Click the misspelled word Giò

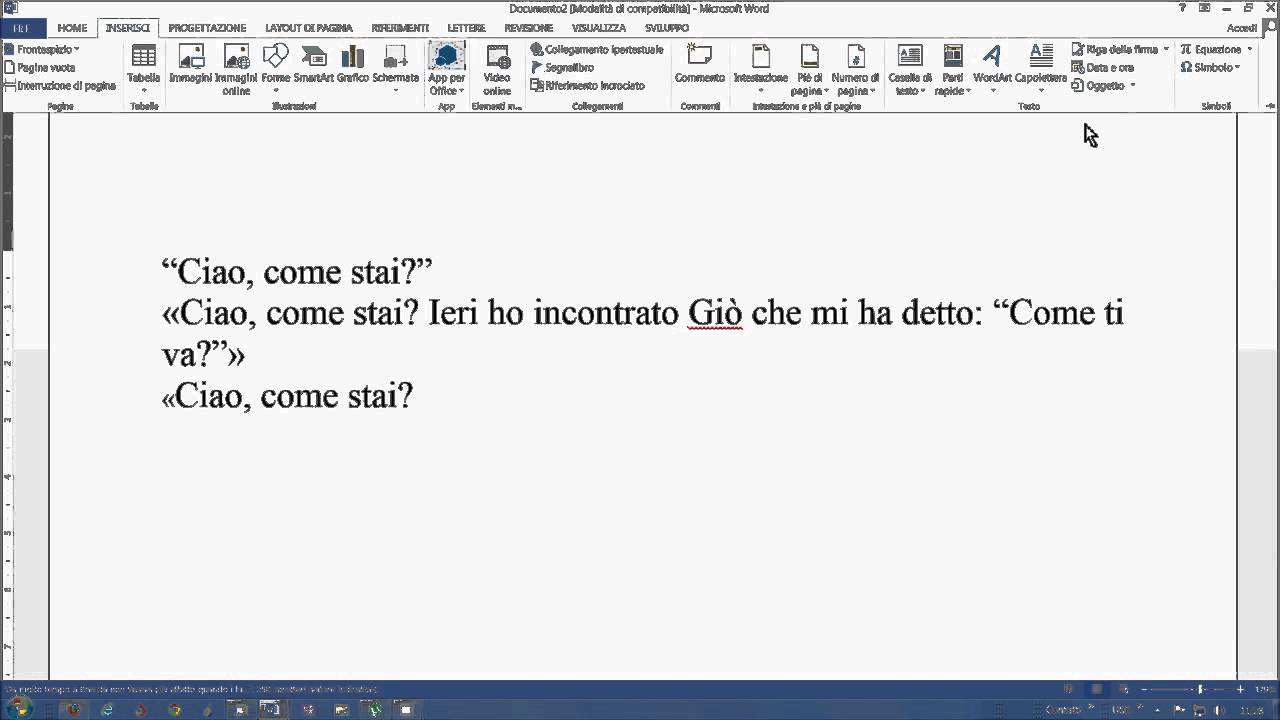tap(715, 313)
